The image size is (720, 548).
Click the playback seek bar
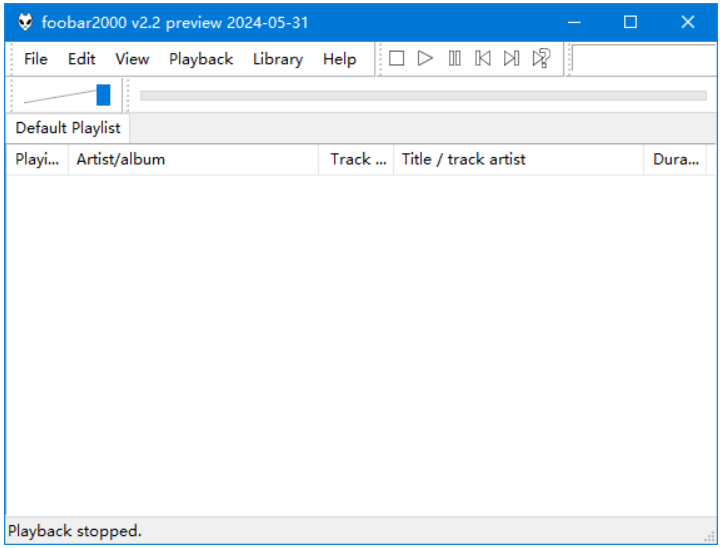[423, 96]
